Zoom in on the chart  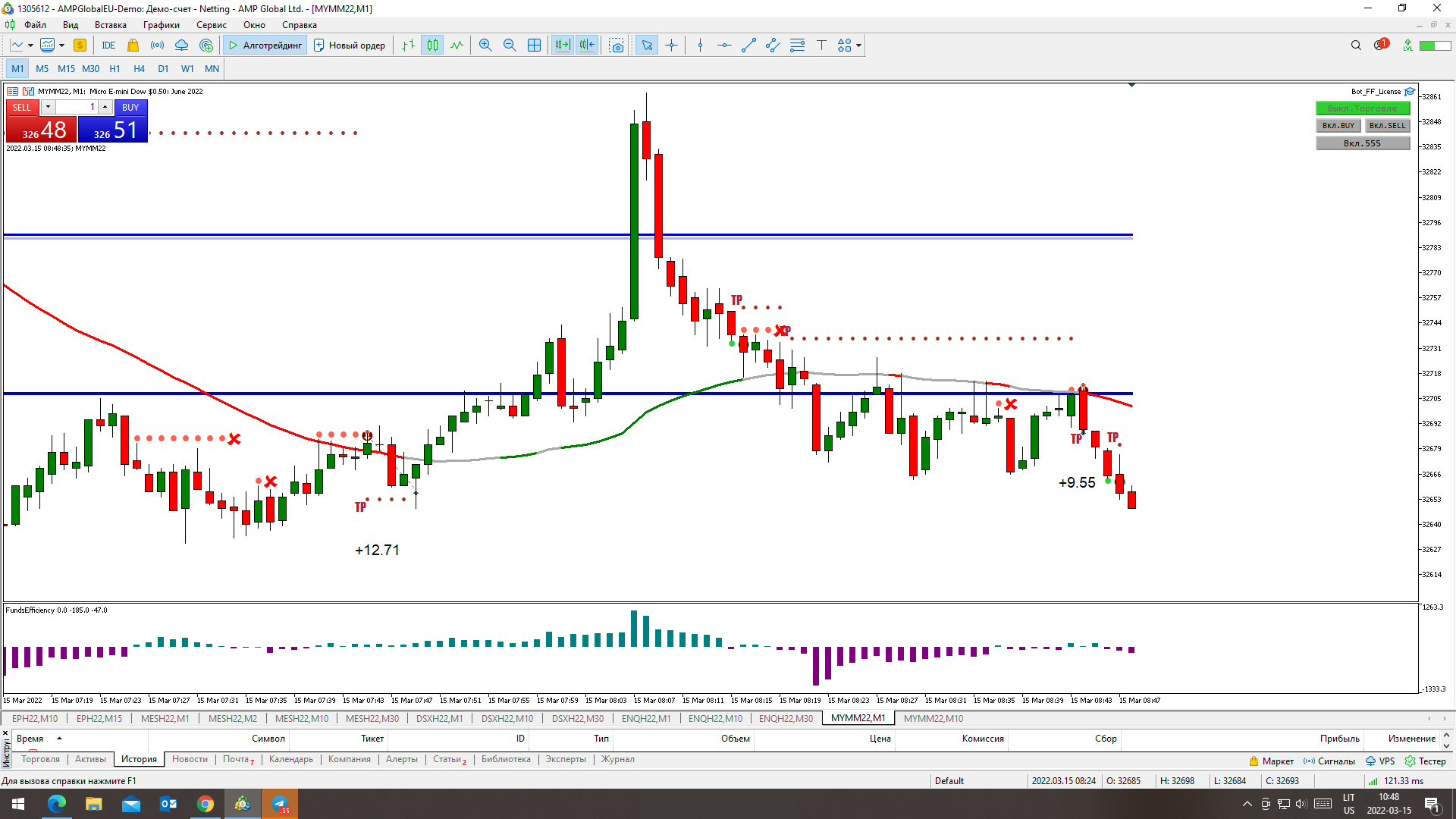click(x=485, y=45)
